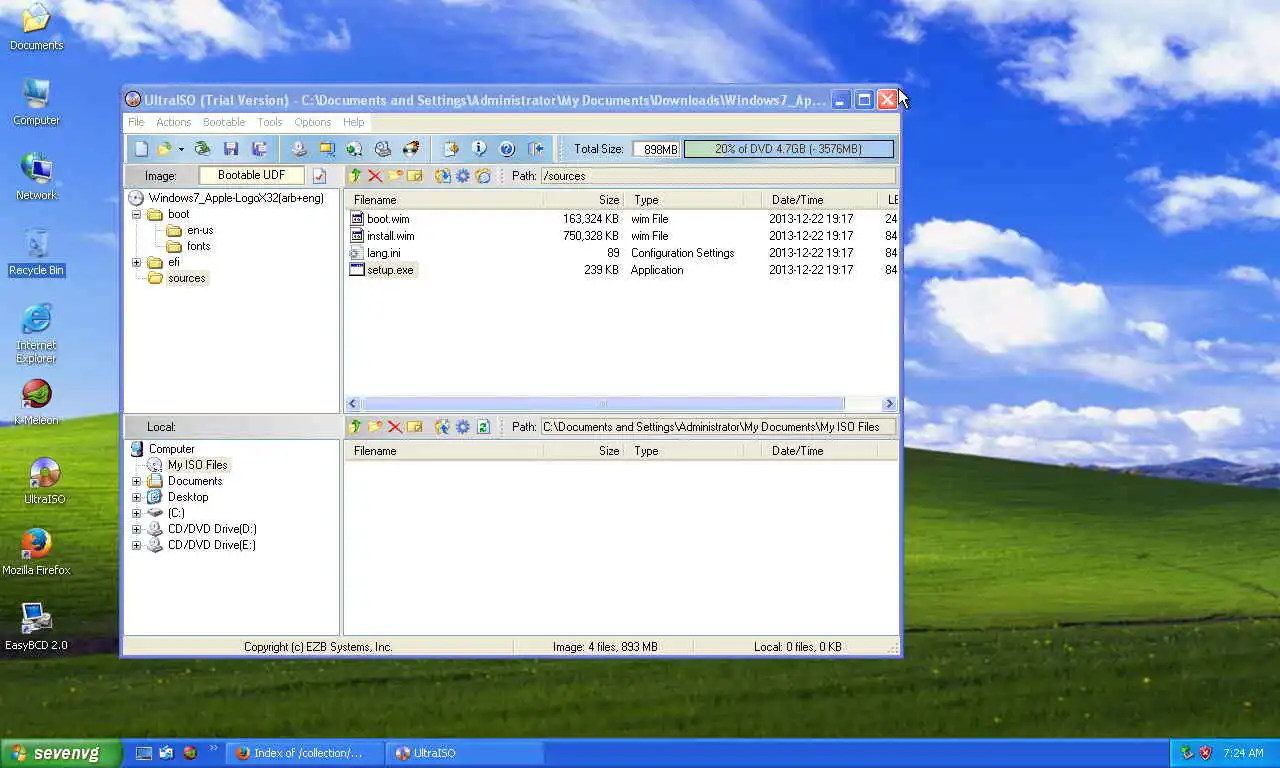Expand the efi folder in image tree
The width and height of the screenshot is (1280, 768).
pyautogui.click(x=137, y=262)
